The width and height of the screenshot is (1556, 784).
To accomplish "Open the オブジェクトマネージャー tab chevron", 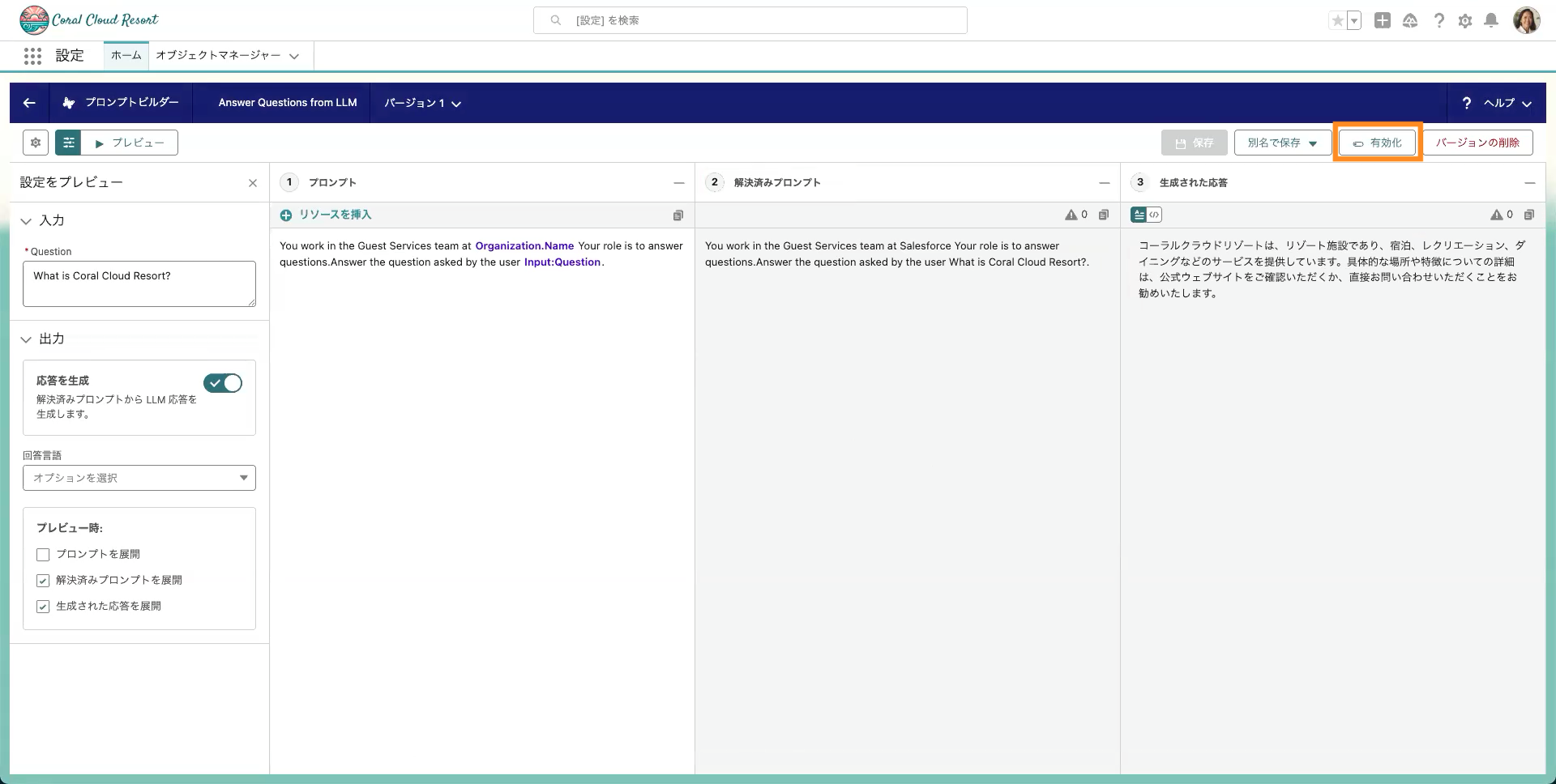I will (x=294, y=56).
